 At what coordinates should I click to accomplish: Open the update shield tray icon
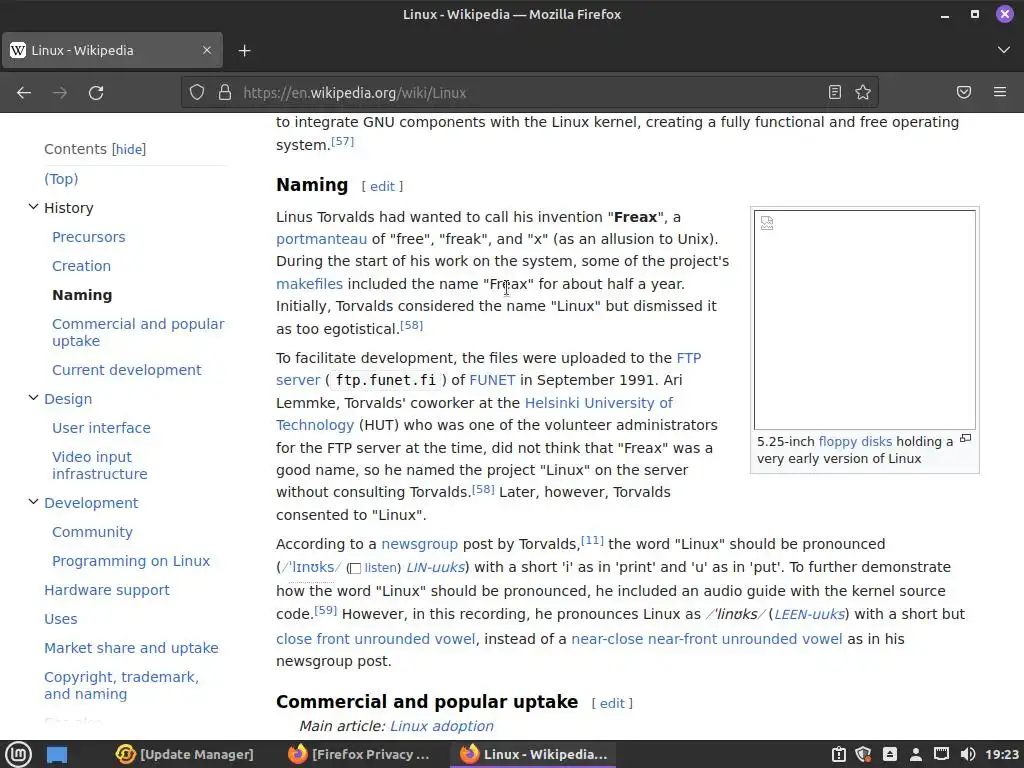coord(863,754)
